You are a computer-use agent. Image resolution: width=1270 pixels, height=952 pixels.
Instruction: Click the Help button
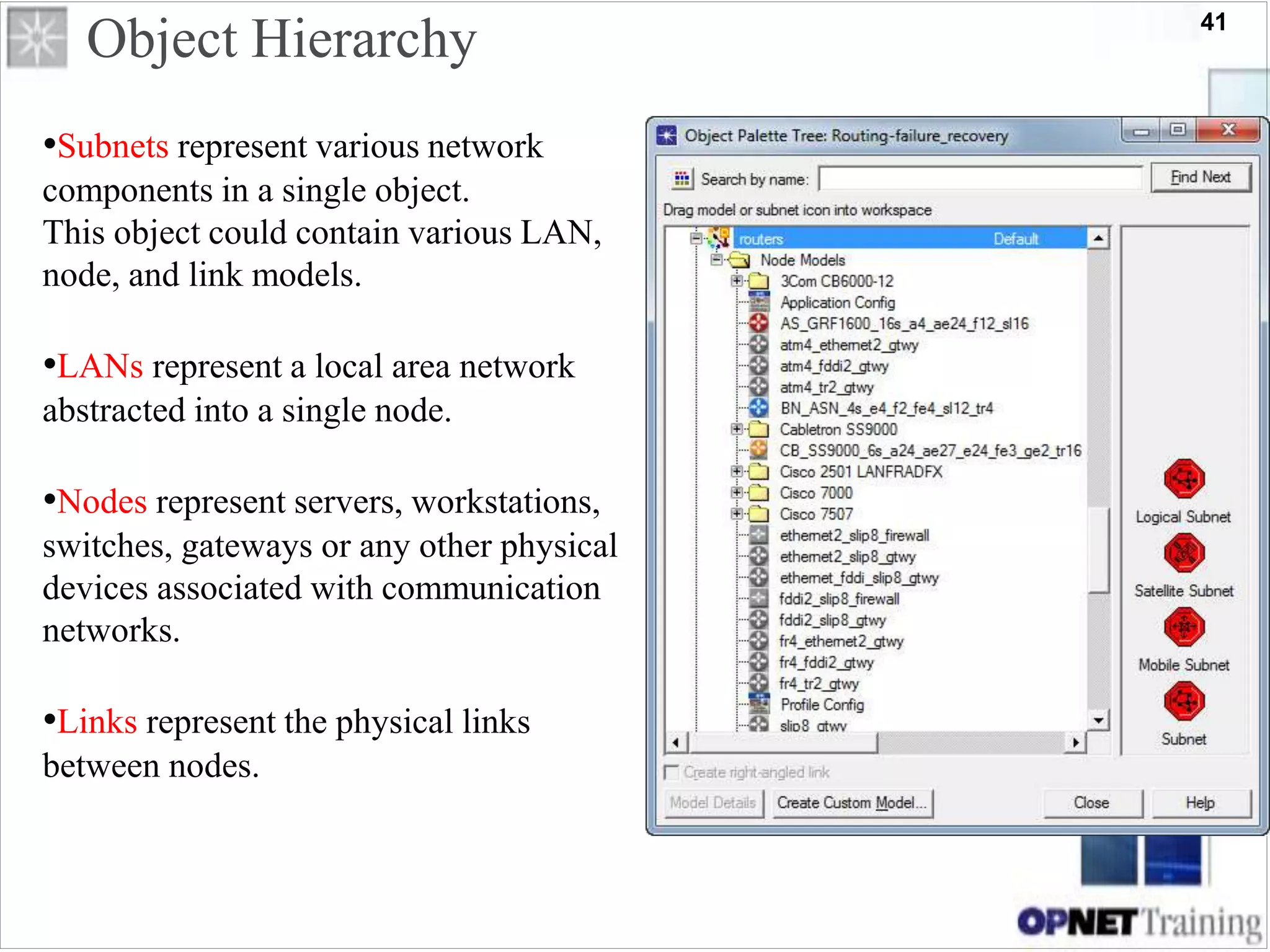[1201, 803]
